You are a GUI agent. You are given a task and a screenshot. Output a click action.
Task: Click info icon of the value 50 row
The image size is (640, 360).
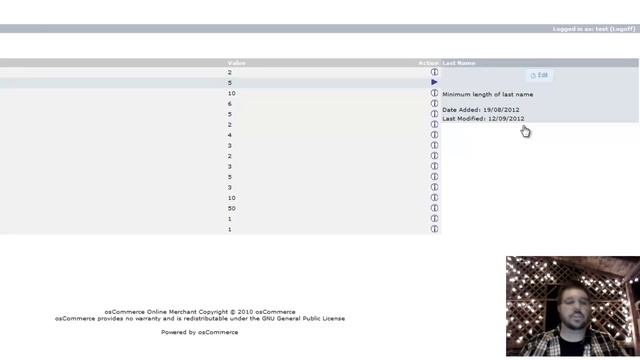pos(434,208)
